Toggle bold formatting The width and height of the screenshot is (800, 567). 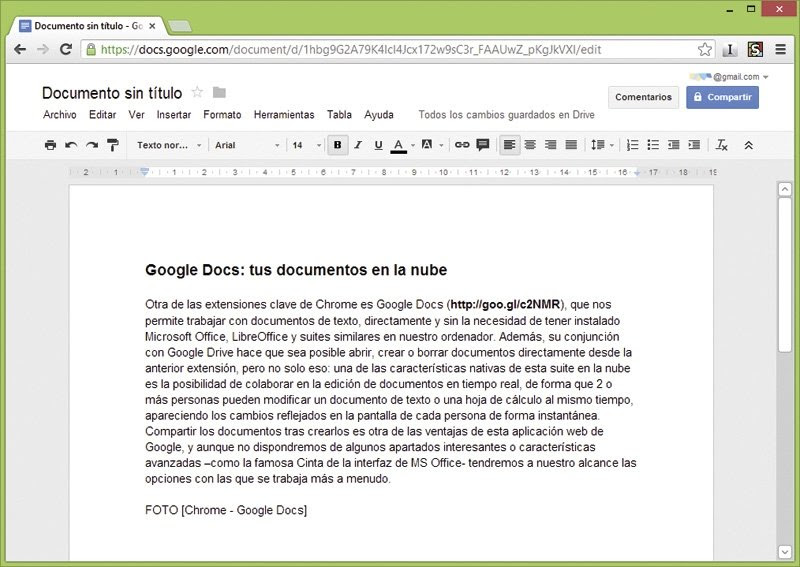337,145
